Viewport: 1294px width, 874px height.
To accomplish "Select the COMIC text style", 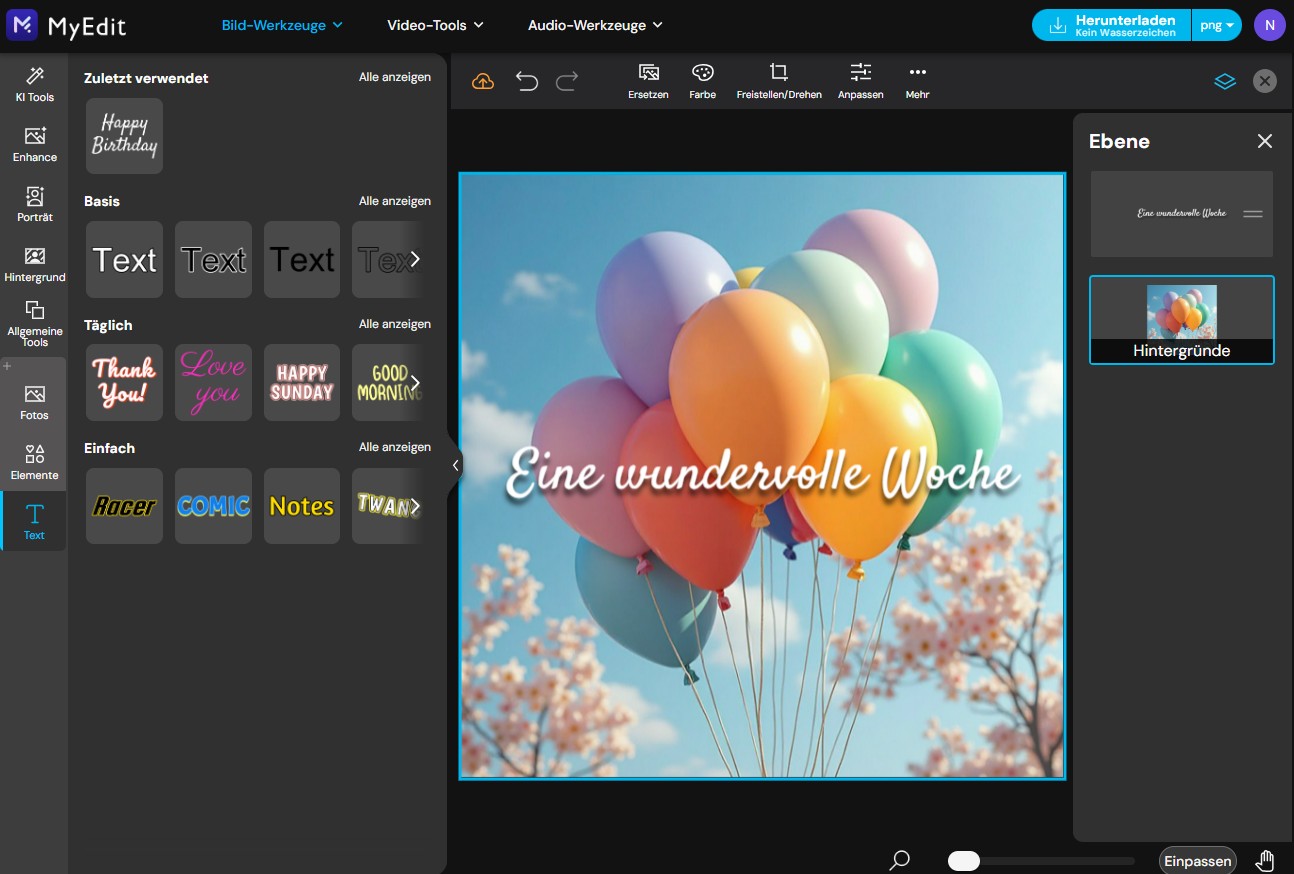I will pyautogui.click(x=213, y=506).
